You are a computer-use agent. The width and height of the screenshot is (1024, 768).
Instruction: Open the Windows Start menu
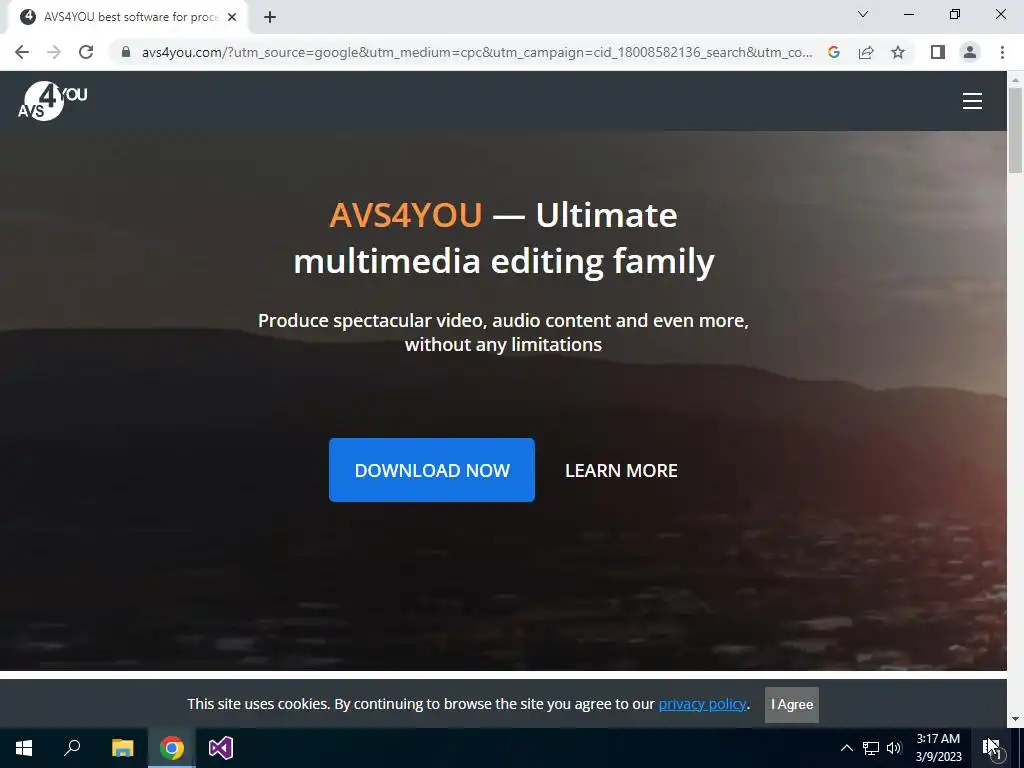click(x=24, y=748)
